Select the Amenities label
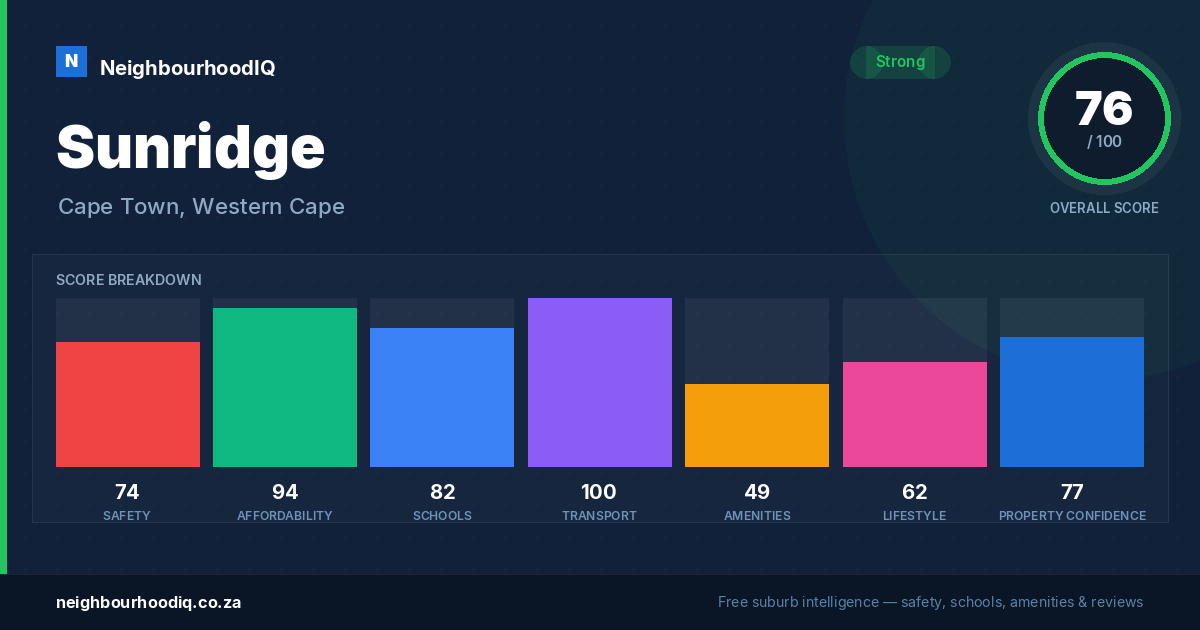Image resolution: width=1200 pixels, height=630 pixels. pos(757,516)
